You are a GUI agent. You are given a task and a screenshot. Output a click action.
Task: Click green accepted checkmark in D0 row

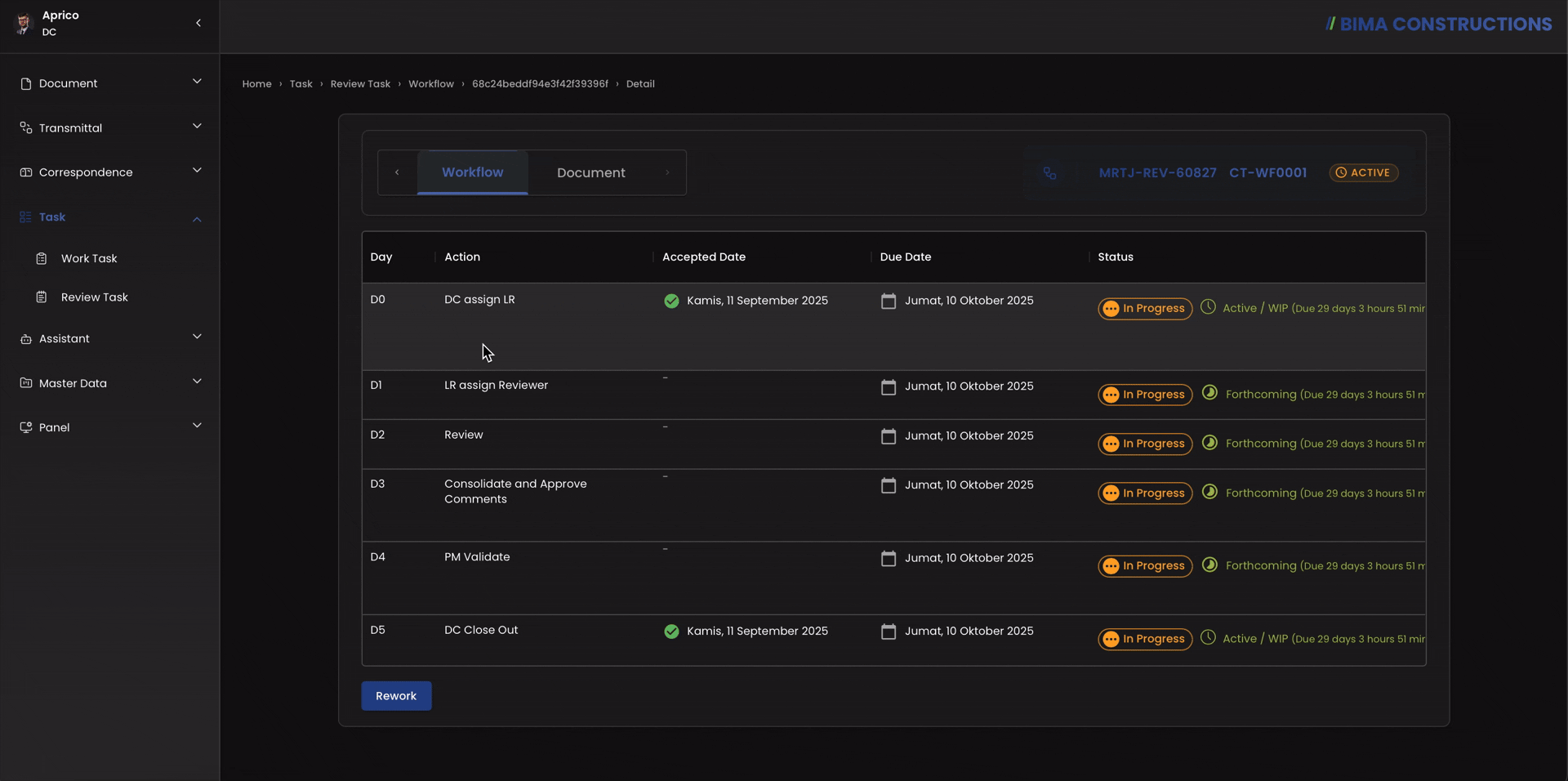(671, 301)
